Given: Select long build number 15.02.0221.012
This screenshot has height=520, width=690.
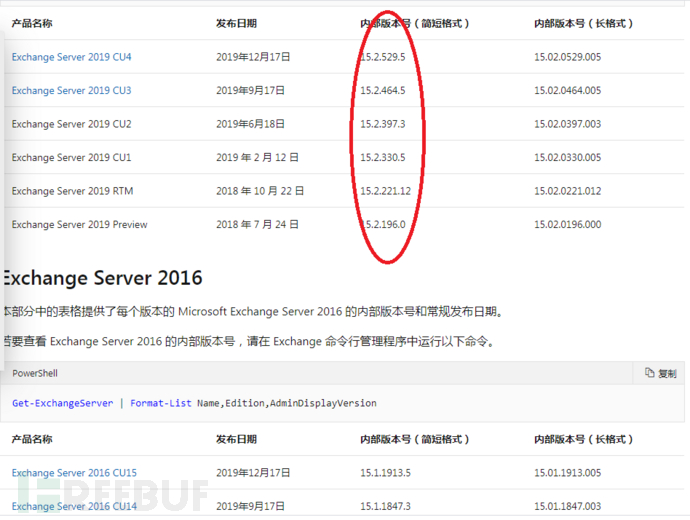Looking at the screenshot, I should pyautogui.click(x=568, y=191).
